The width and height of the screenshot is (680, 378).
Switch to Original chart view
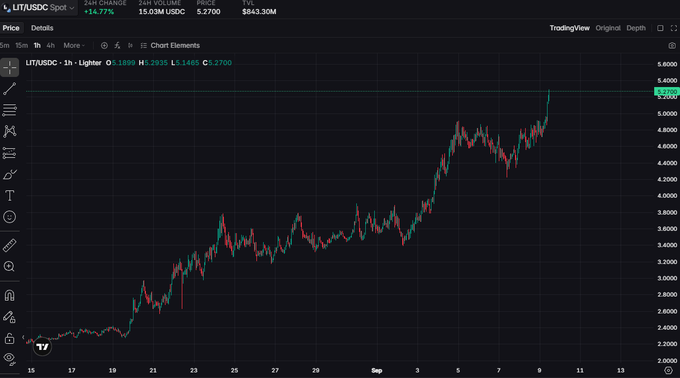(608, 28)
